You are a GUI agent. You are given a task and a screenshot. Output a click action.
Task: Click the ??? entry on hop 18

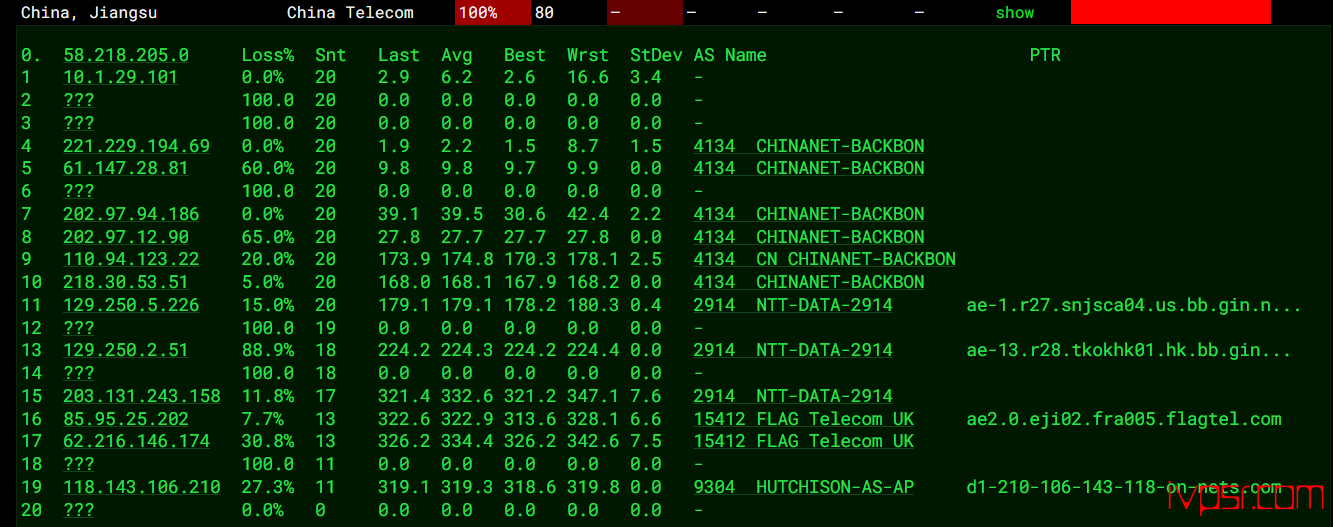click(x=78, y=464)
